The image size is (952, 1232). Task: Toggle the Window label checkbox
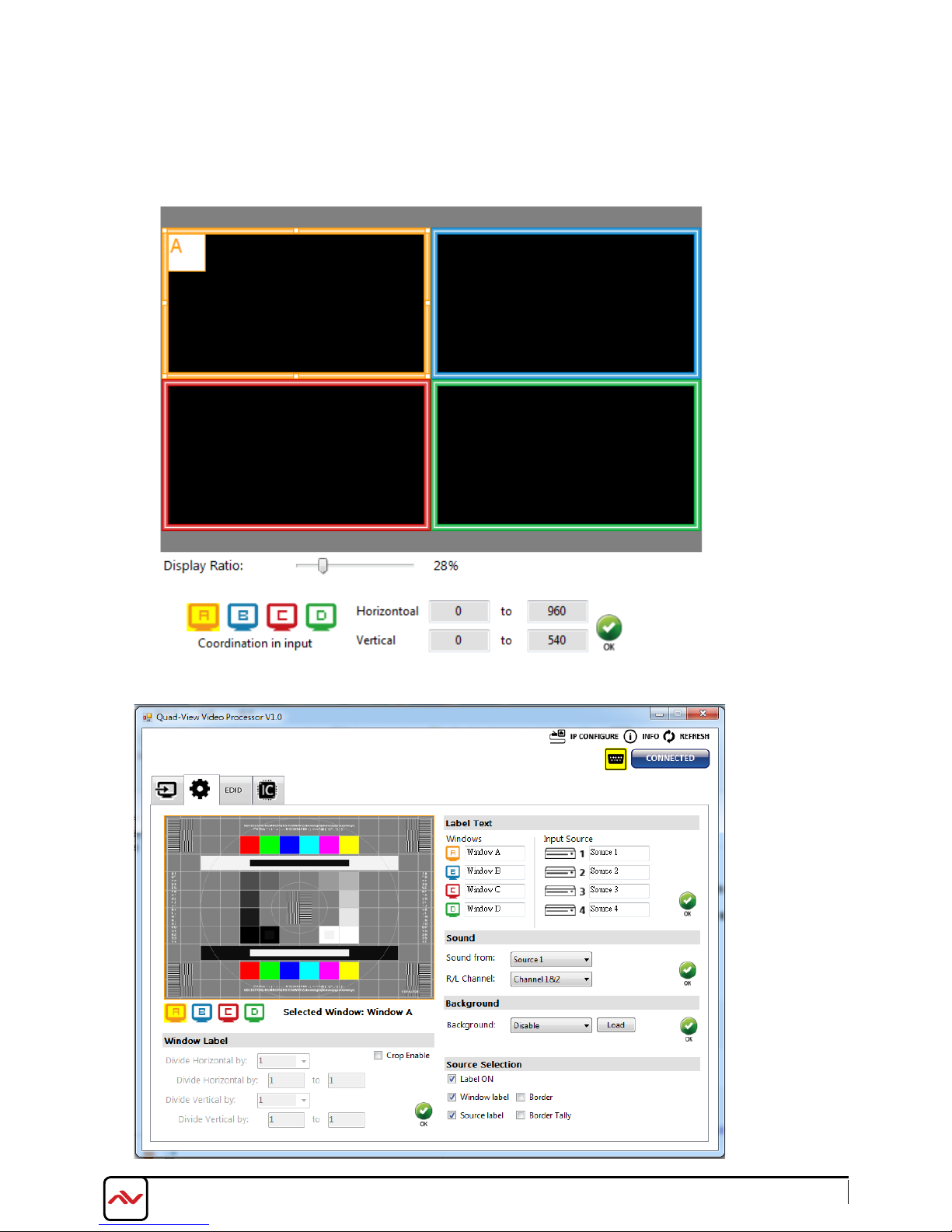pyautogui.click(x=452, y=1097)
